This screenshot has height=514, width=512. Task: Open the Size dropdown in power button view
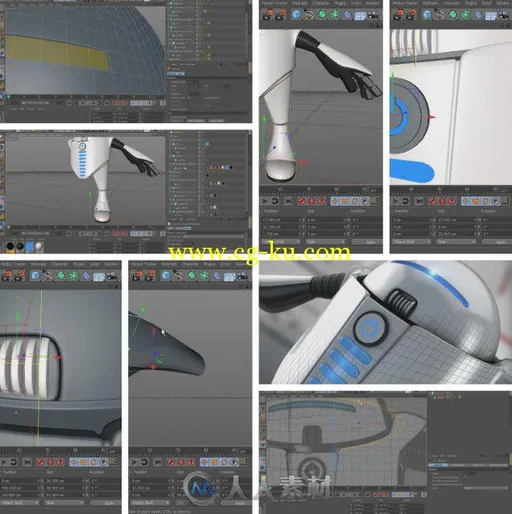[456, 241]
